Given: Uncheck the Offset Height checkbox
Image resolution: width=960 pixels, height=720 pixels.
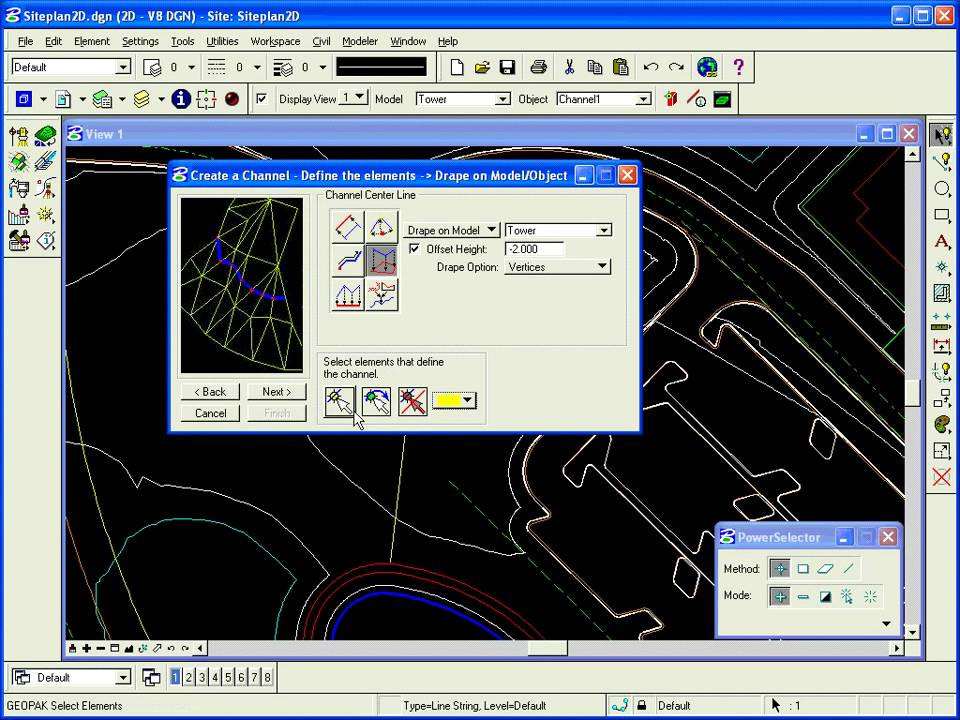Looking at the screenshot, I should click(414, 249).
